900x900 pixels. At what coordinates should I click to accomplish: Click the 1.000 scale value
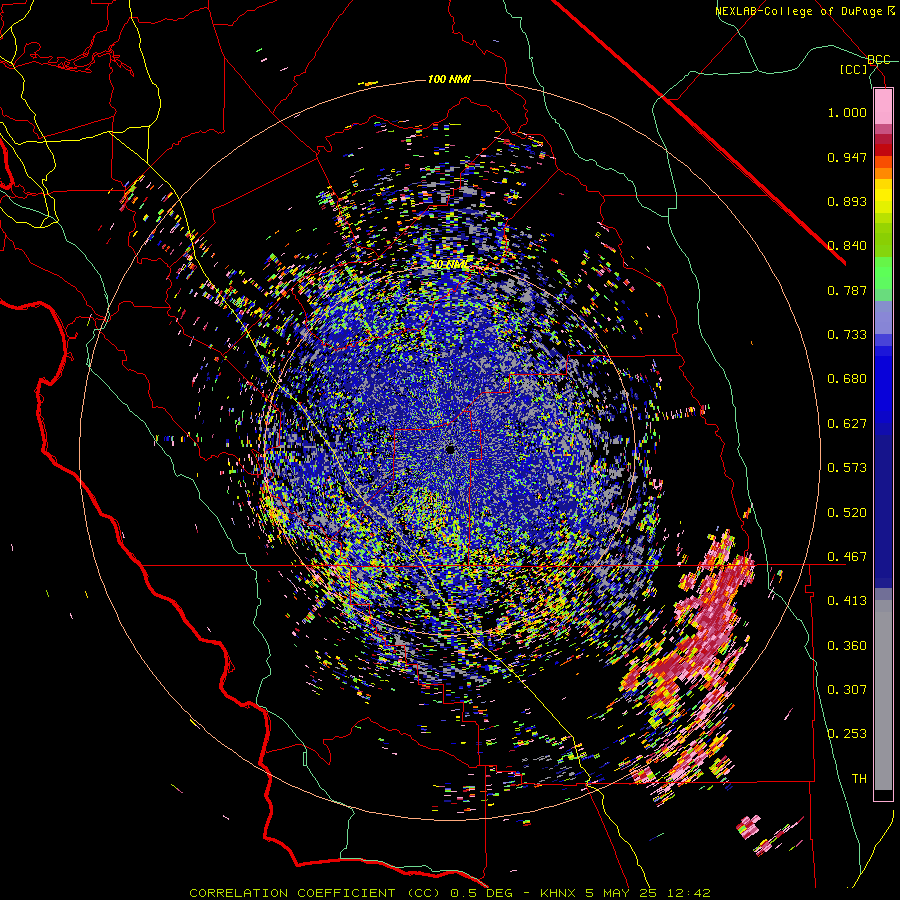[x=847, y=112]
